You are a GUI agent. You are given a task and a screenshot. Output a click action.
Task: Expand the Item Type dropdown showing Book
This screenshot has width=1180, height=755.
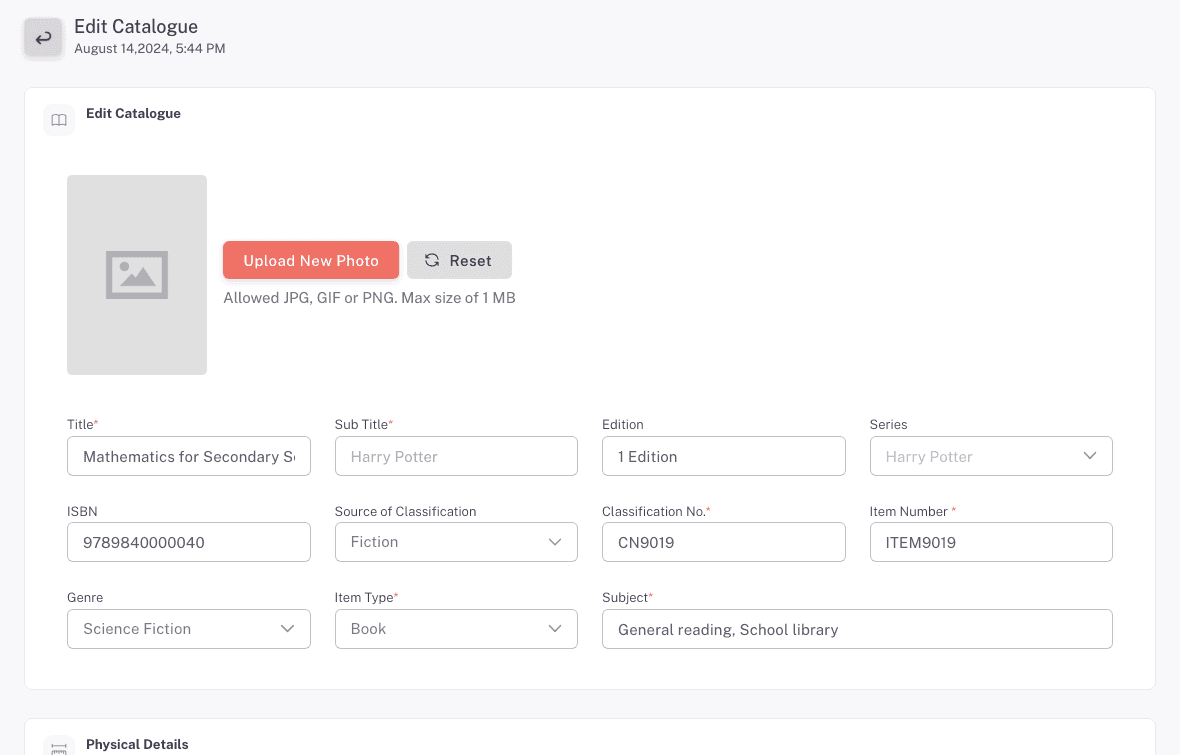point(456,629)
